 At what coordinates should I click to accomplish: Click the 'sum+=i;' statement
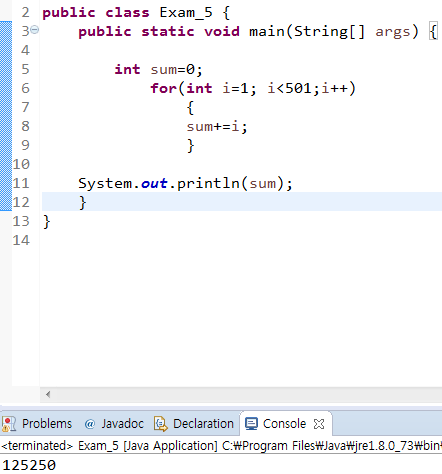(x=217, y=127)
